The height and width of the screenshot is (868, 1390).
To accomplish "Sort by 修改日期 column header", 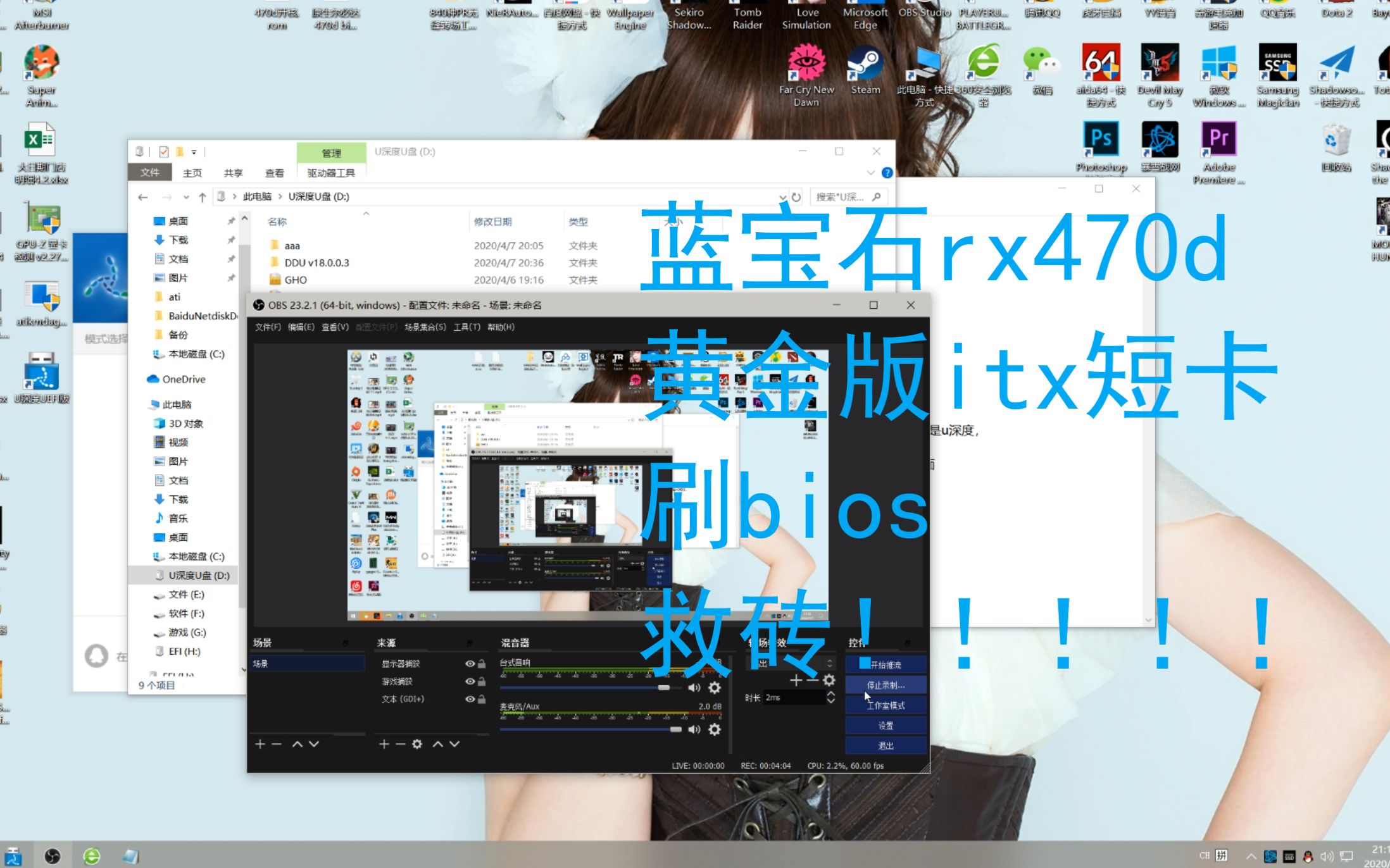I will pyautogui.click(x=492, y=221).
